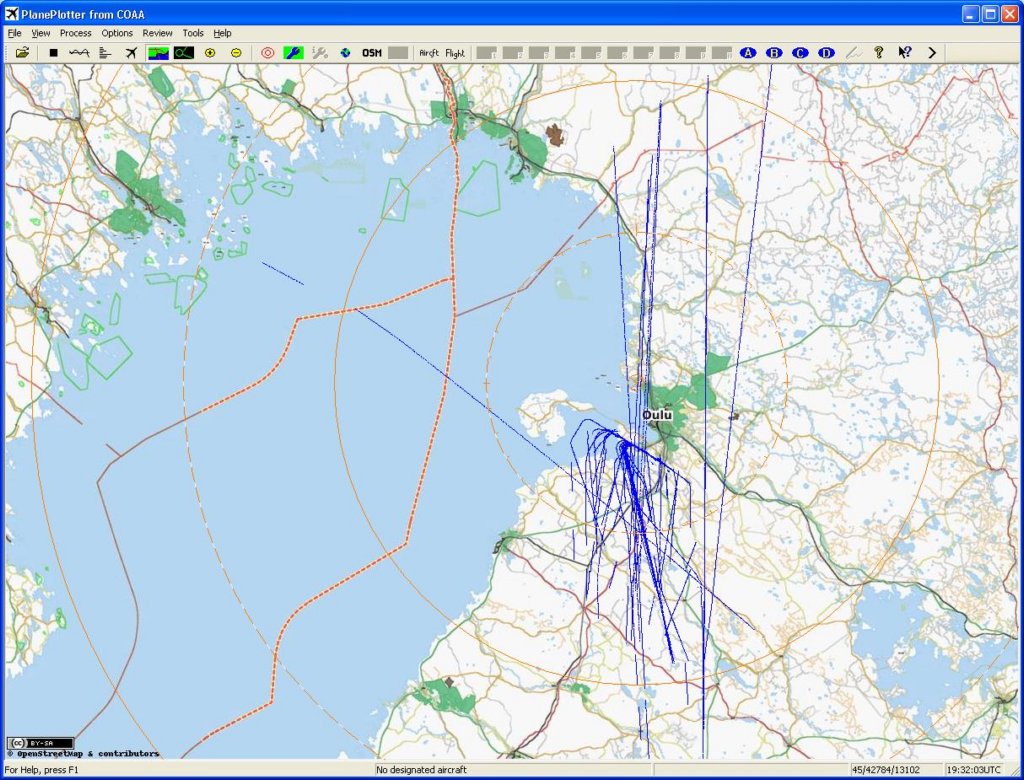Click the yellow zoom in icon
Image resolution: width=1024 pixels, height=780 pixels.
210,53
